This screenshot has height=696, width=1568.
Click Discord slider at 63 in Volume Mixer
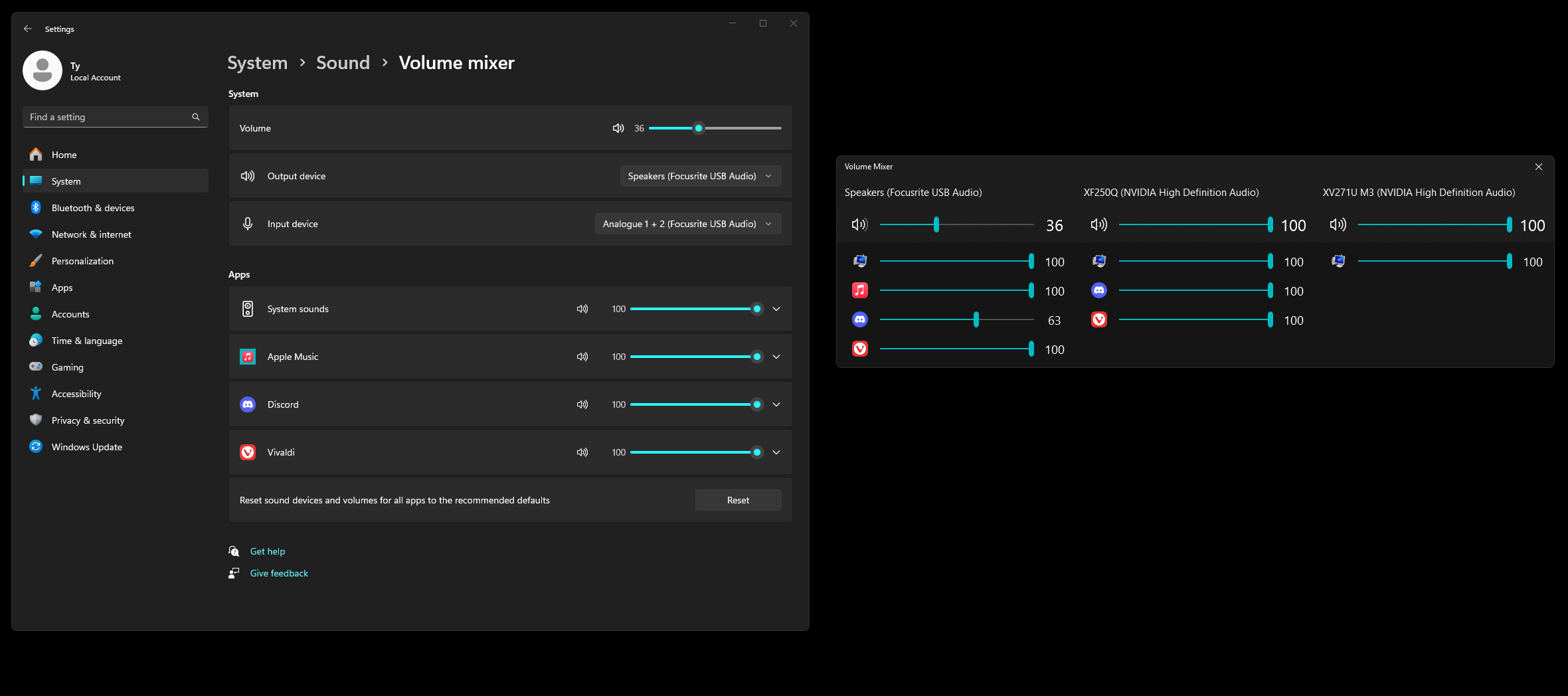coord(956,319)
